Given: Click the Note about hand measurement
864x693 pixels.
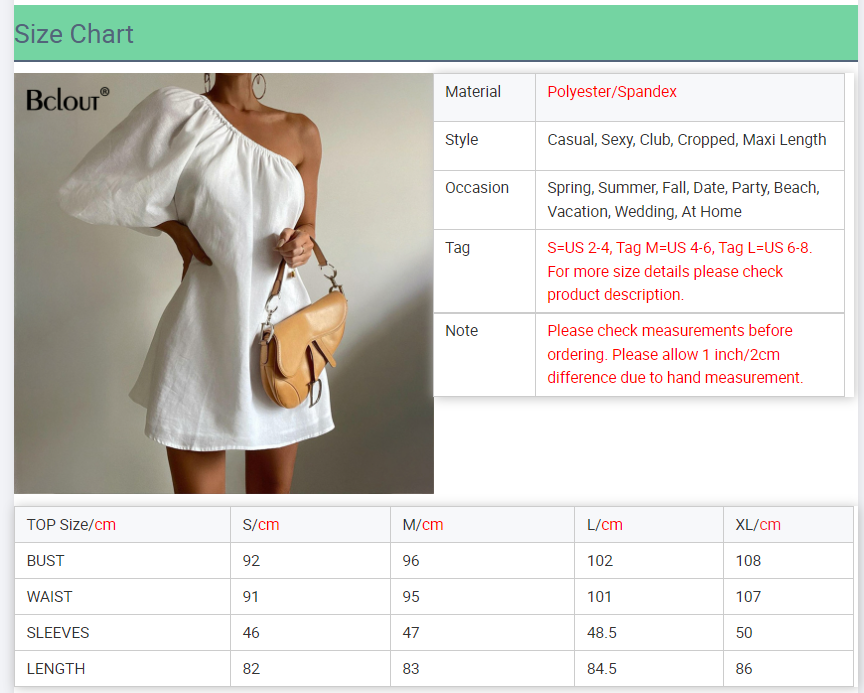Looking at the screenshot, I should tap(675, 354).
